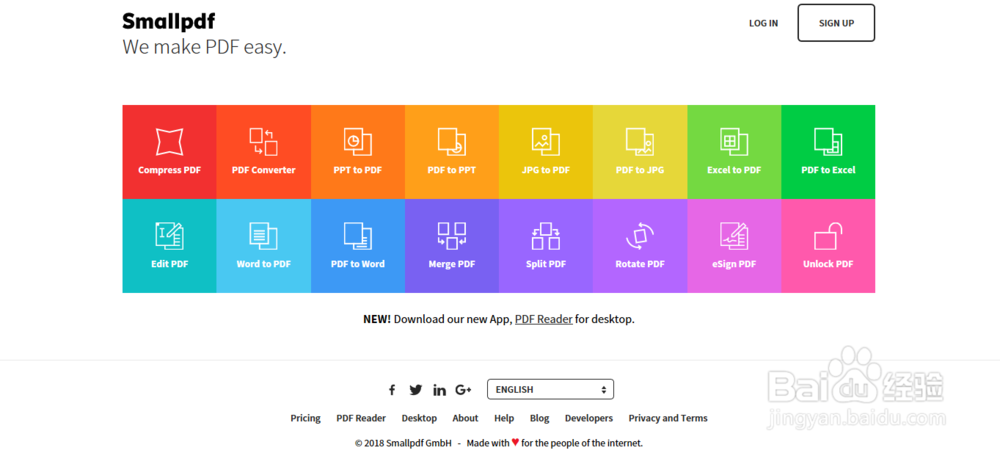Open the Excel to PDF icon
1000x453 pixels.
pyautogui.click(x=734, y=142)
